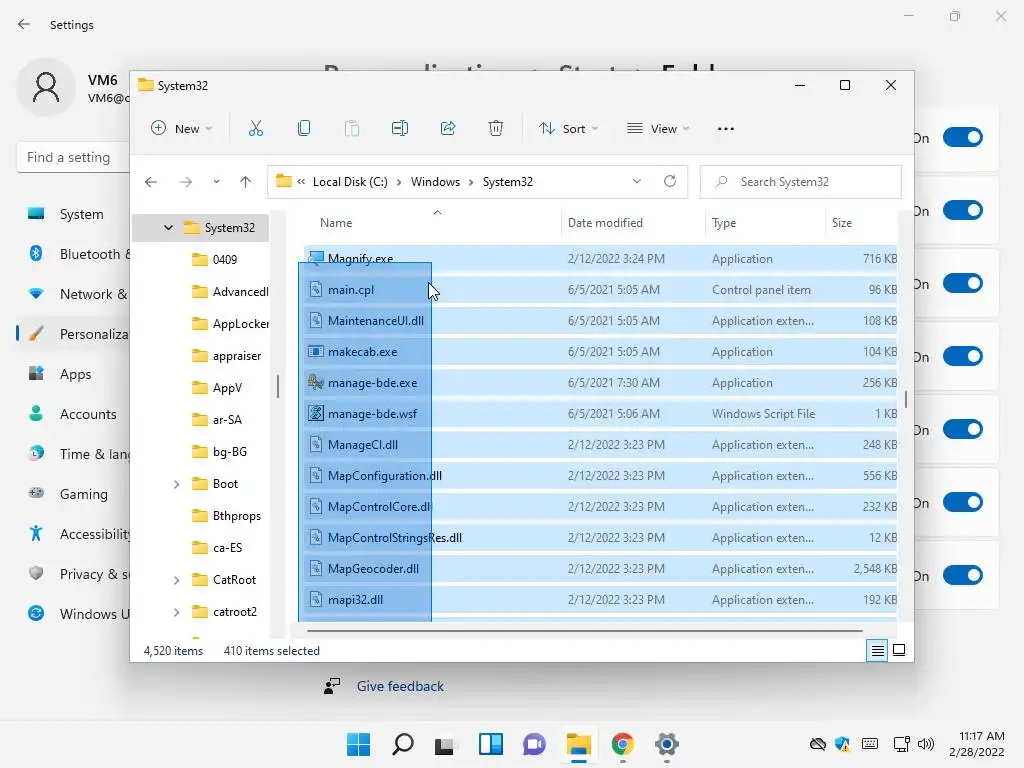The width and height of the screenshot is (1024, 768).
Task: Click the clock showing 11:17 AM
Action: tap(981, 736)
